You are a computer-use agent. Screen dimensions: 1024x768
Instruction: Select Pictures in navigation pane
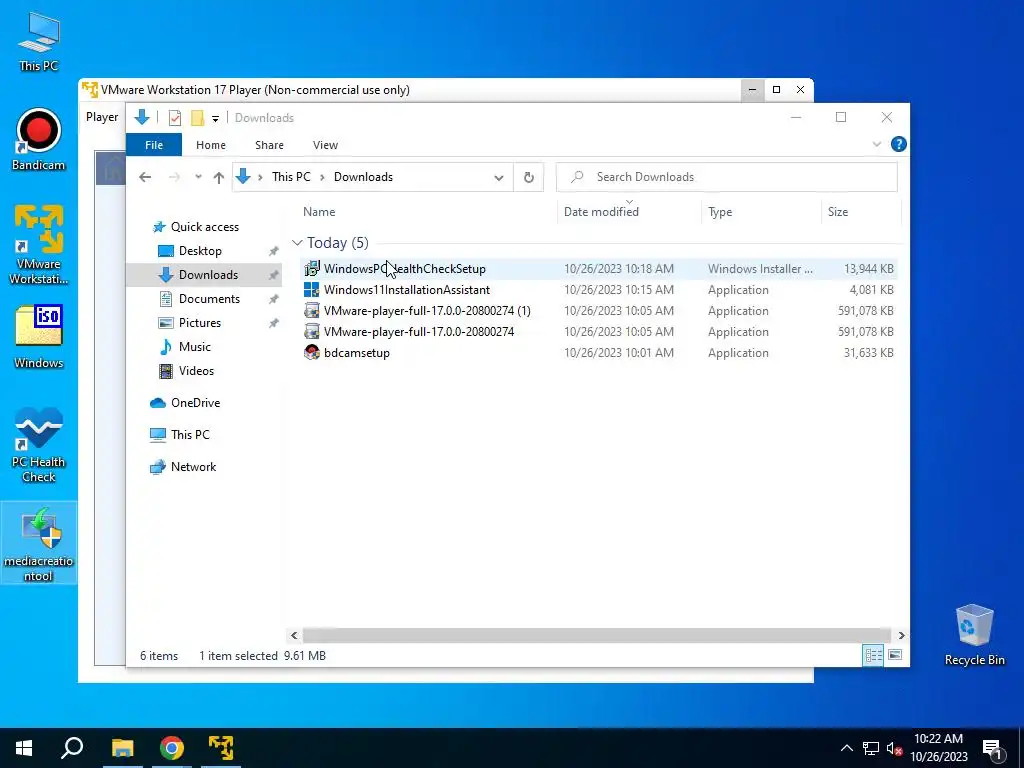tap(199, 323)
